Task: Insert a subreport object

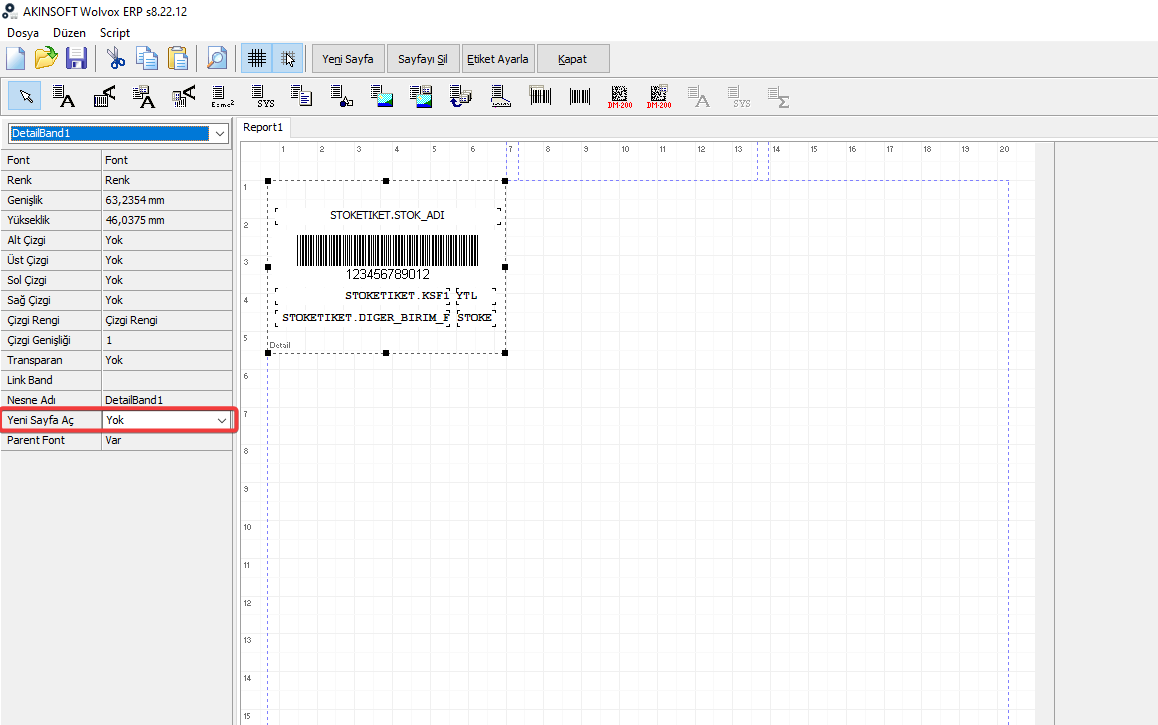Action: coord(461,96)
